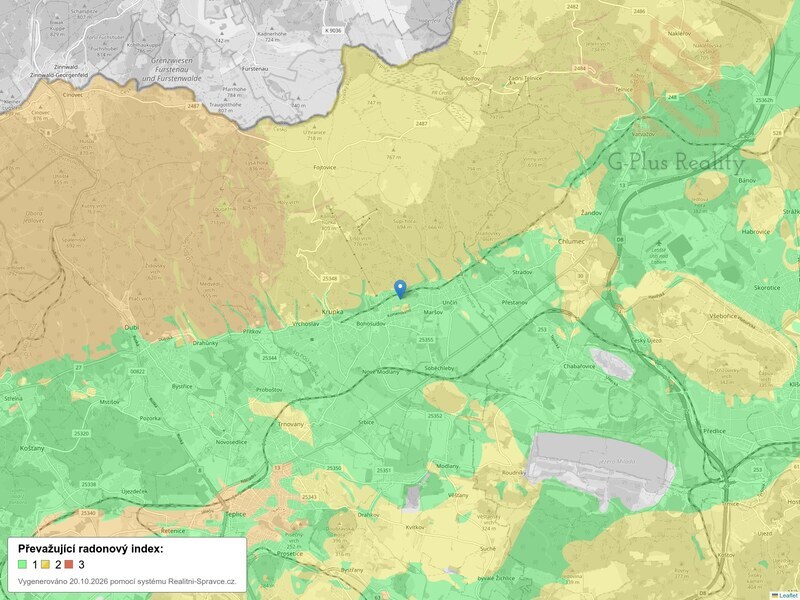Screen dimensions: 800x600
Task: Click the road 25350 shield
Action: (x=334, y=468)
